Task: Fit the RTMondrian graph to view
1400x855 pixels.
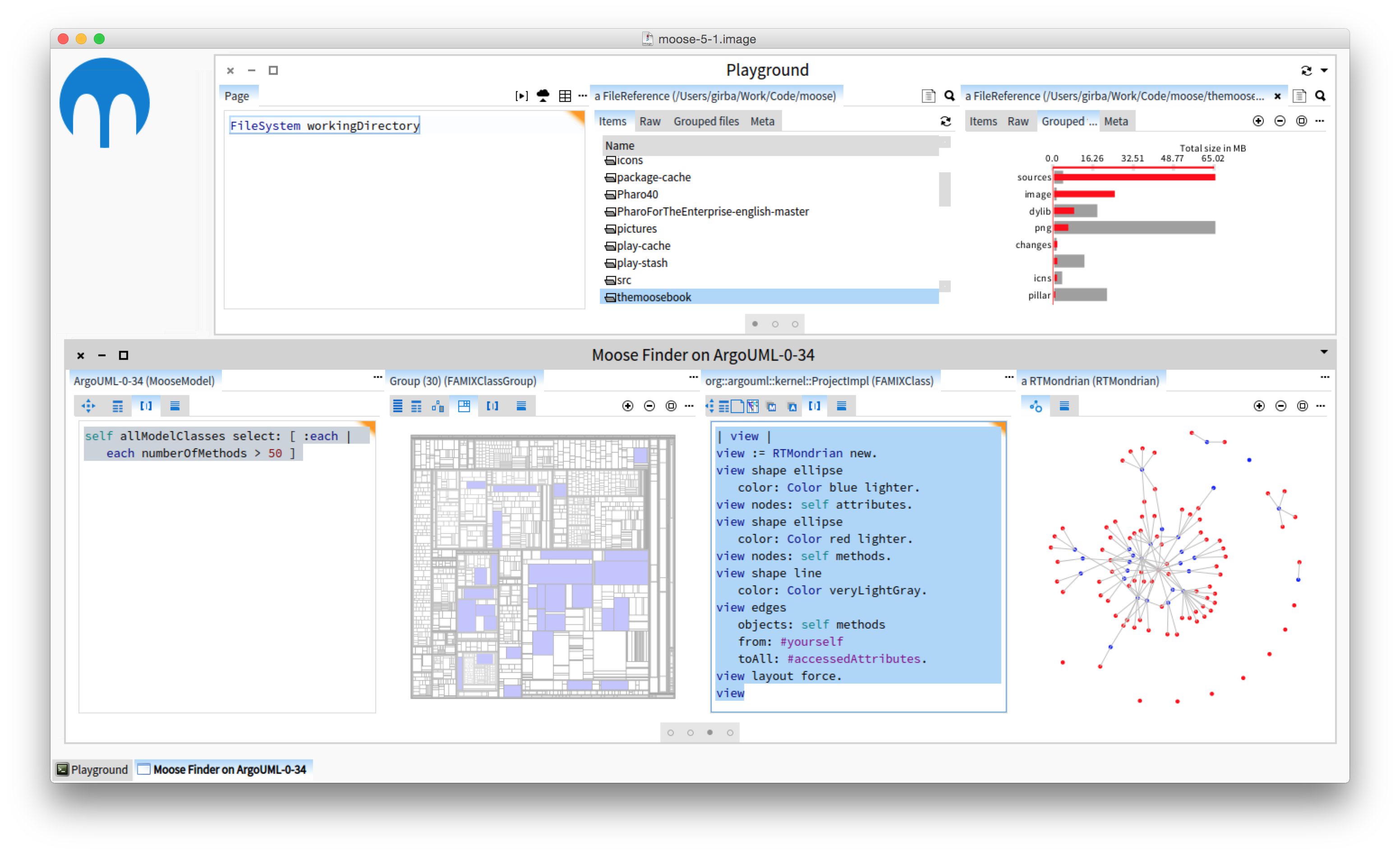Action: point(1302,405)
